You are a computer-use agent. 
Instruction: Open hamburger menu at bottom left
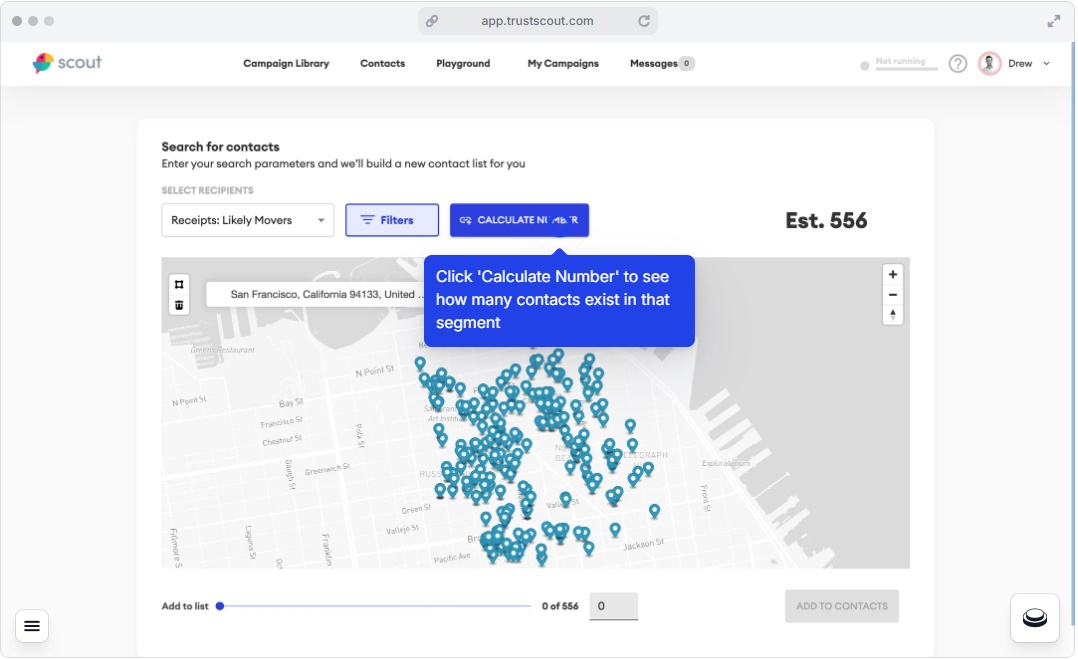(32, 626)
